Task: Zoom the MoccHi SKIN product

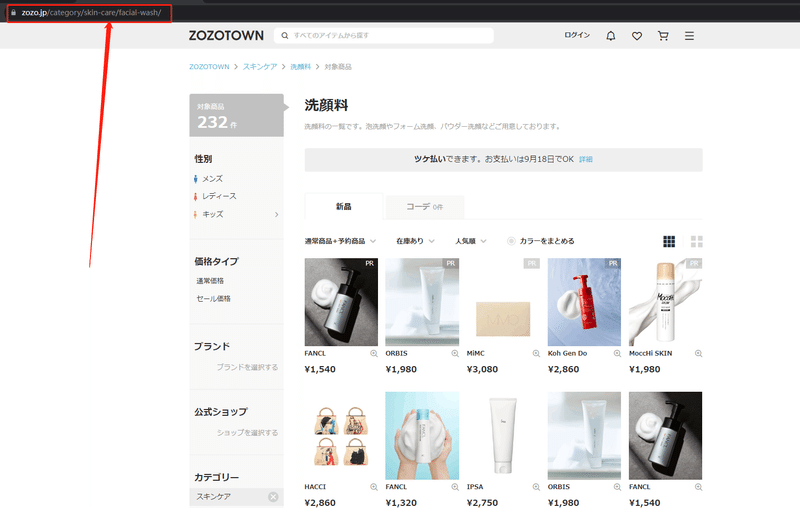Action: pos(698,353)
